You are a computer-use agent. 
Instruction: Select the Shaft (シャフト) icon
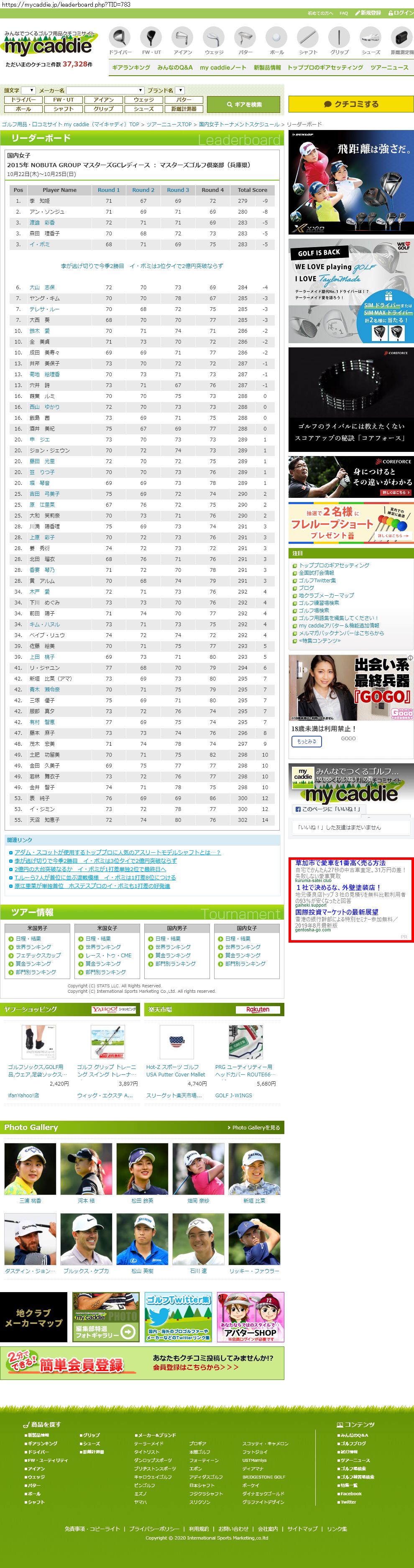coord(308,38)
